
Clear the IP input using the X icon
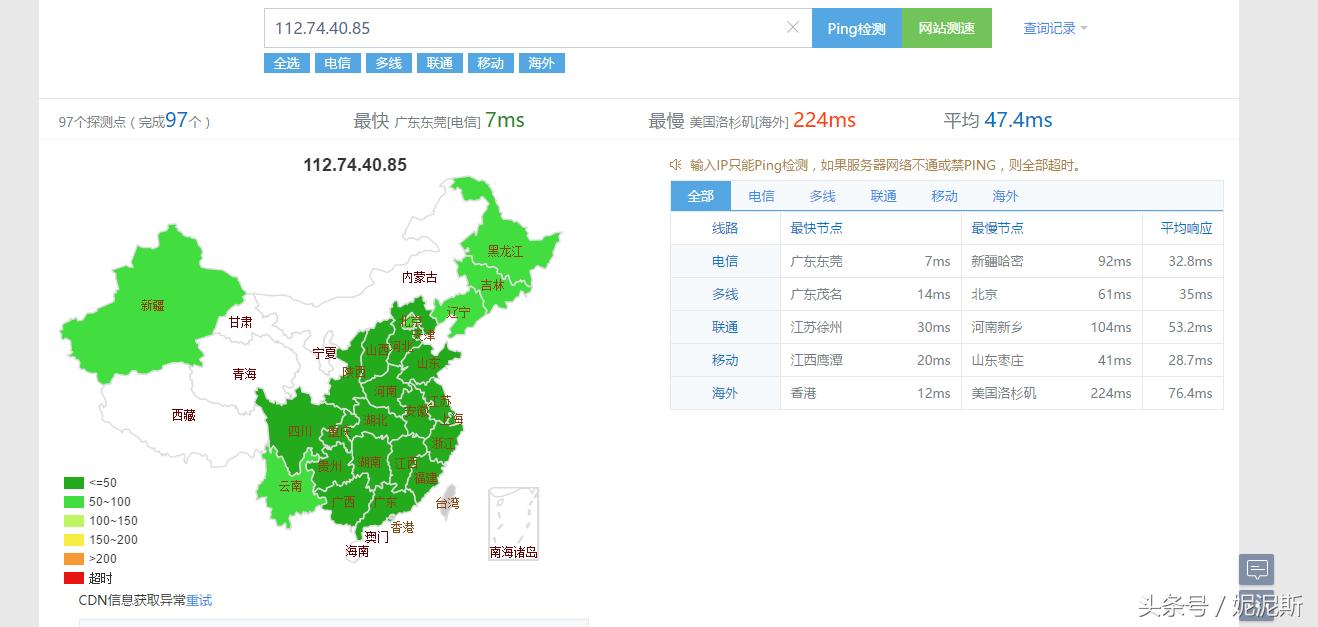tap(791, 27)
